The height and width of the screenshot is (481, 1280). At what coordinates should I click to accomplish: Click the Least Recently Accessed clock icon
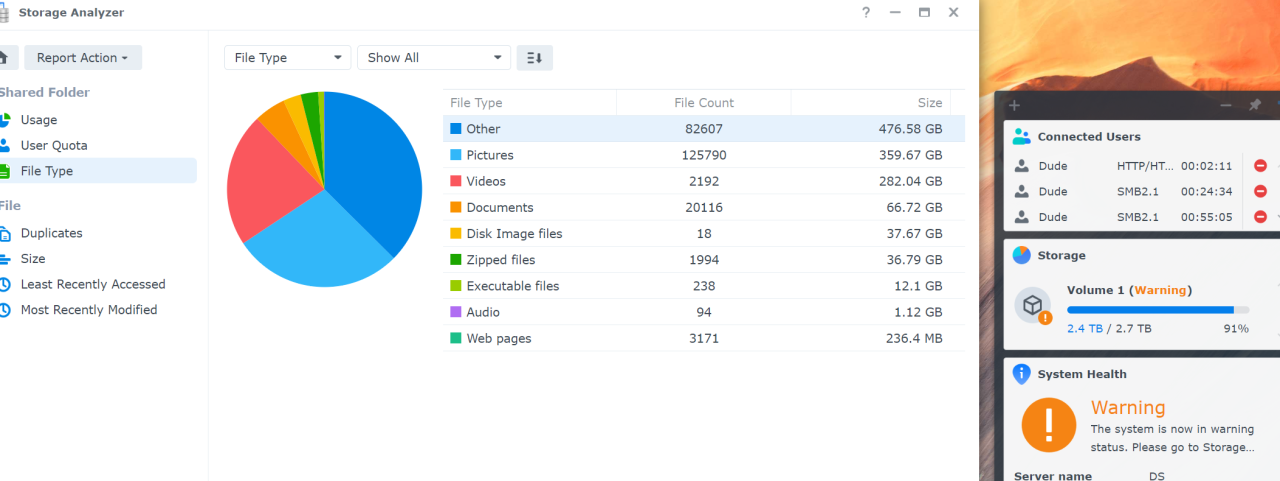[x=4, y=284]
